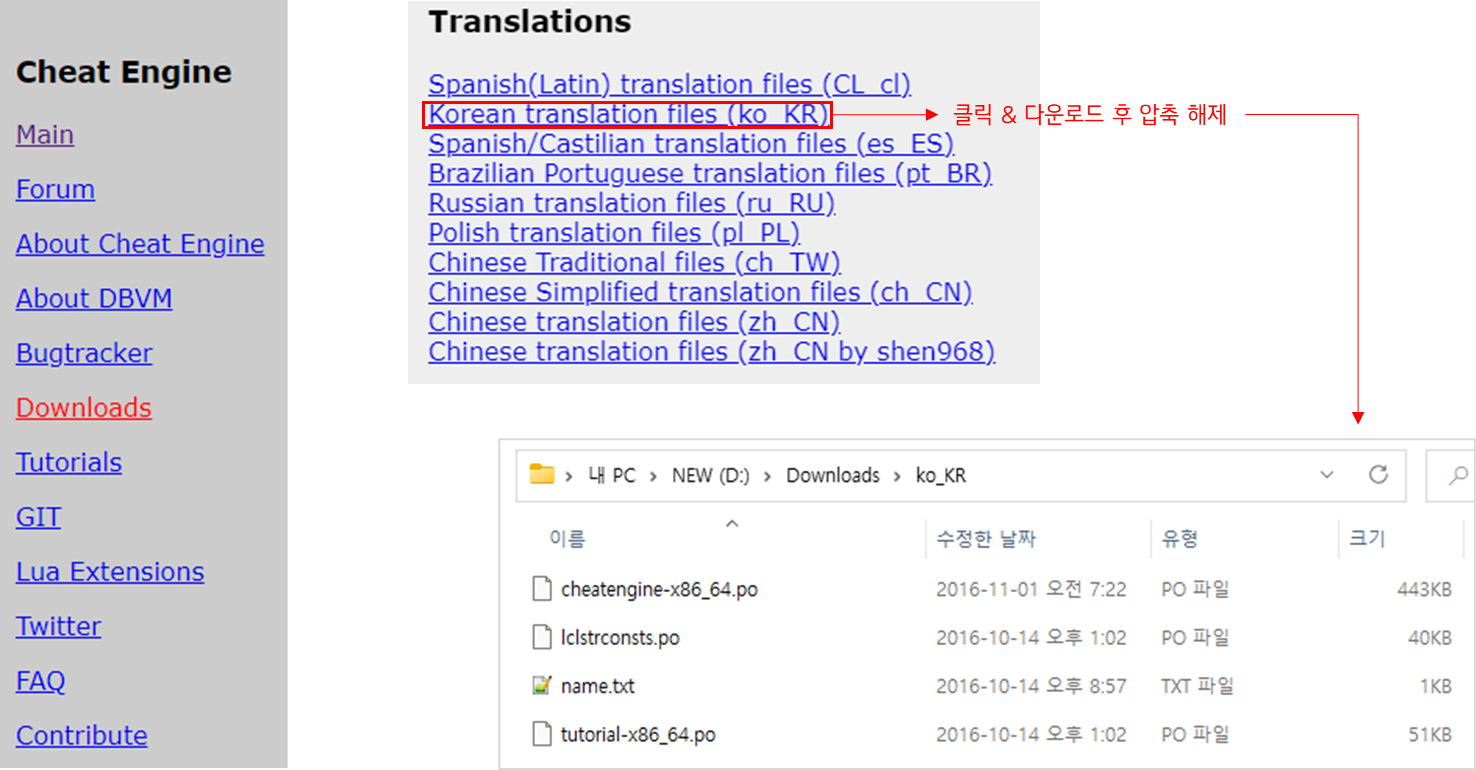Sort files by 유형 column header
Image resolution: width=1476 pixels, height=770 pixels.
pos(1180,539)
